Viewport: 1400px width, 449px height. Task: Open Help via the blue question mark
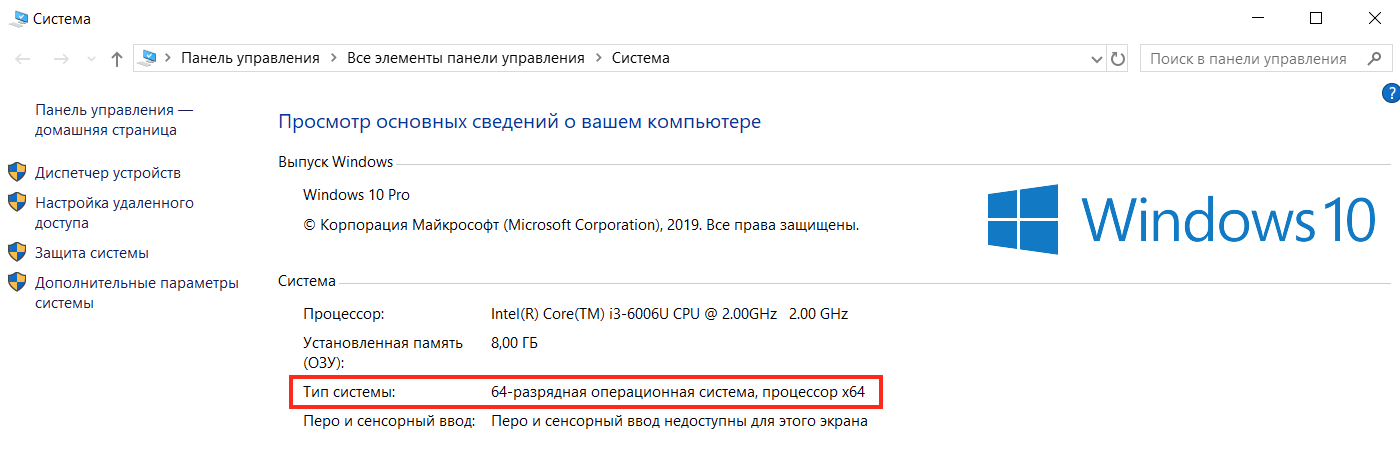(x=1390, y=94)
